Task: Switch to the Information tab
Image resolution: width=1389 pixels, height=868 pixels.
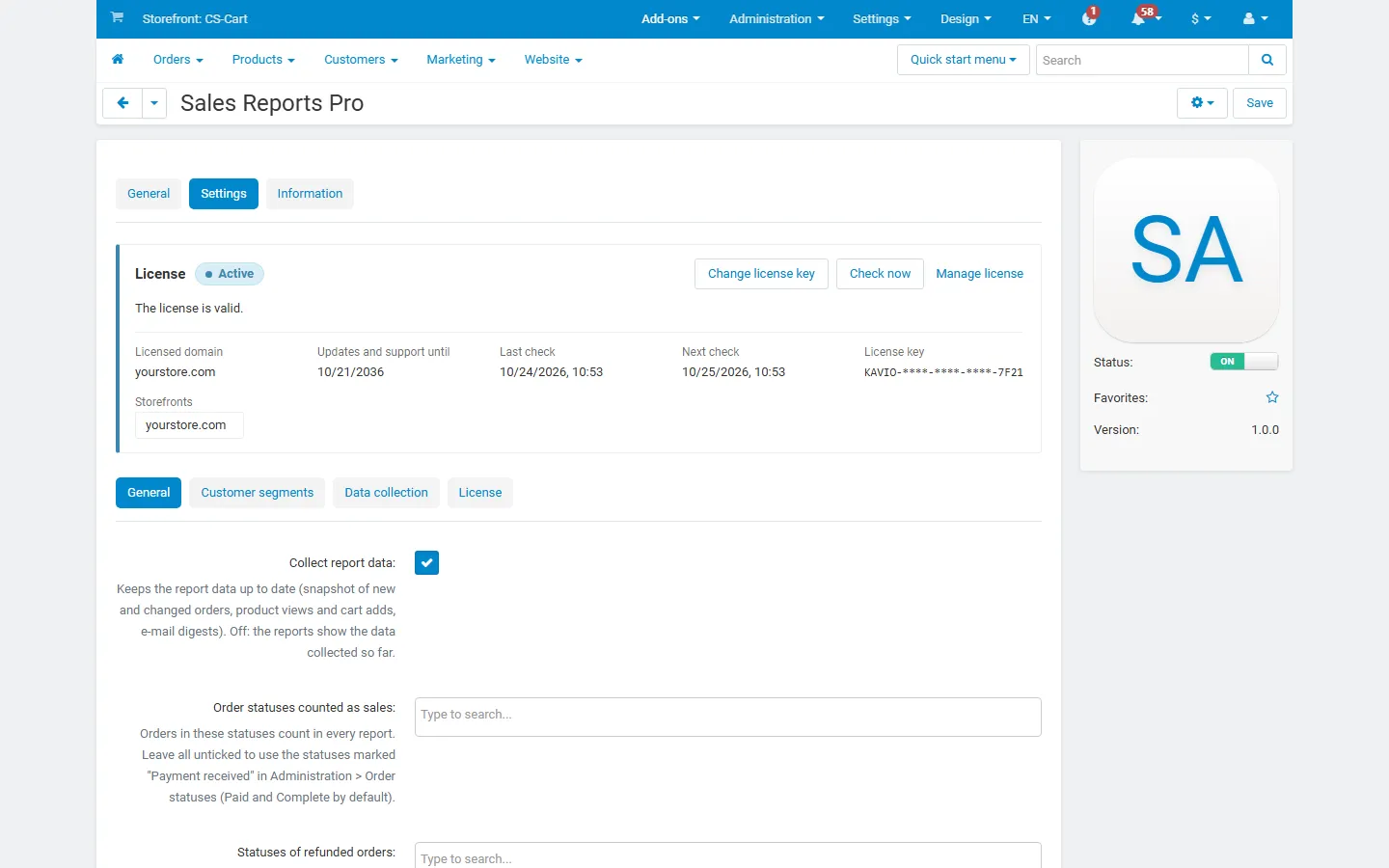Action: point(310,194)
